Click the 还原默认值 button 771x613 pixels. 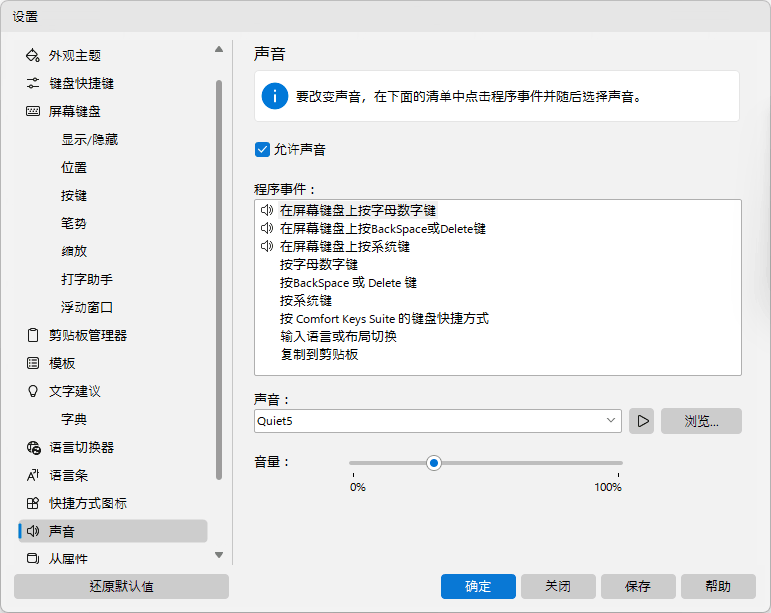click(121, 586)
